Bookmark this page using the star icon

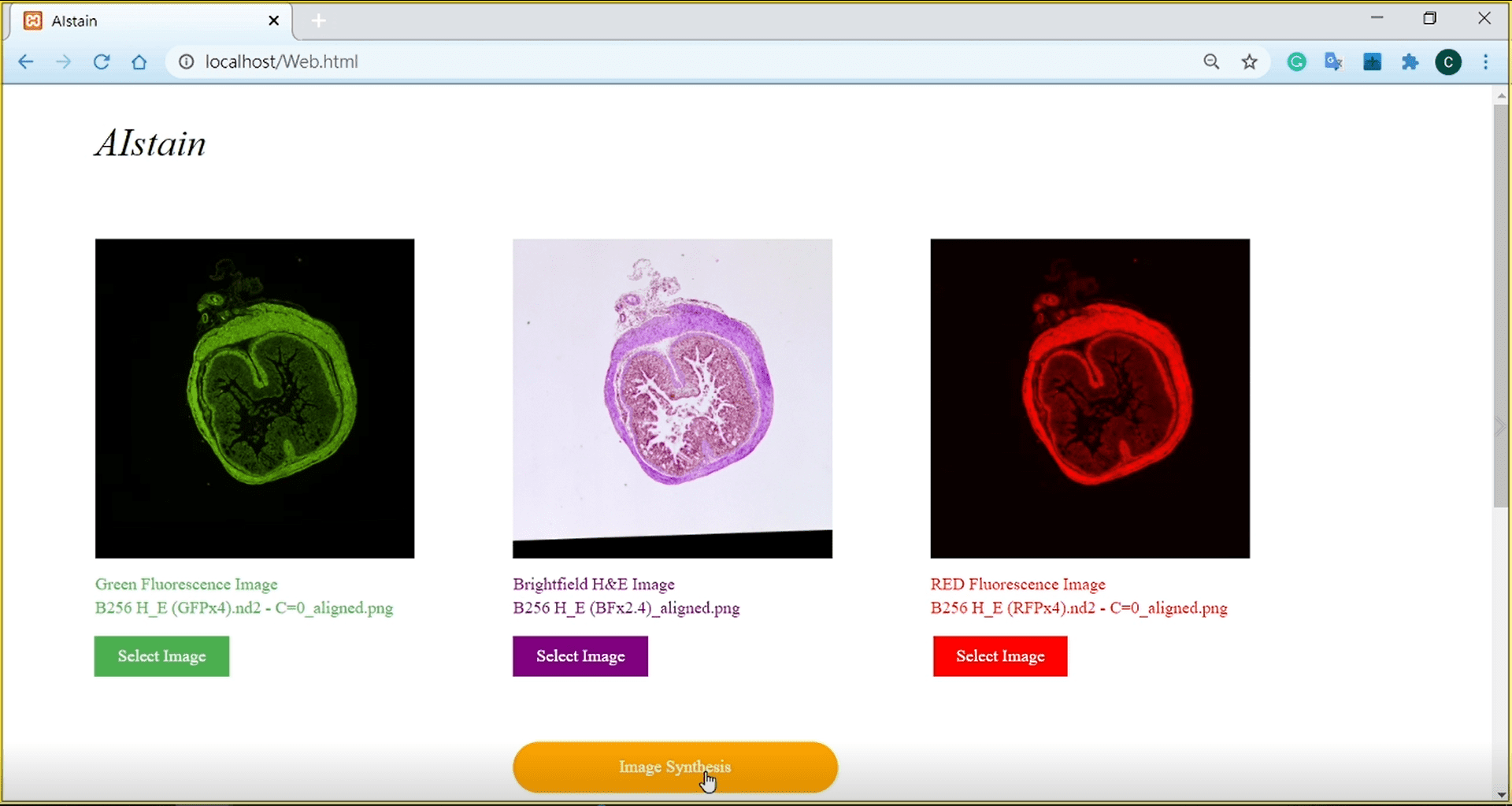point(1250,61)
